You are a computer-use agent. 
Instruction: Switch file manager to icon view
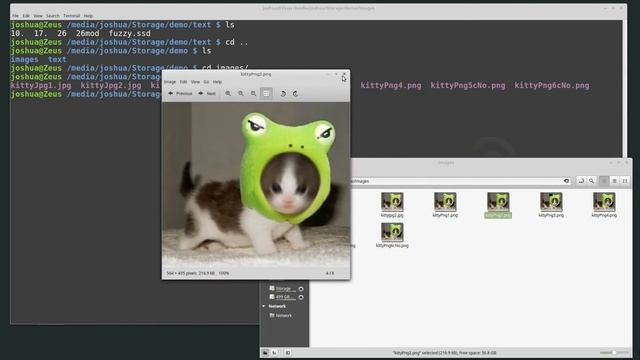tap(604, 181)
